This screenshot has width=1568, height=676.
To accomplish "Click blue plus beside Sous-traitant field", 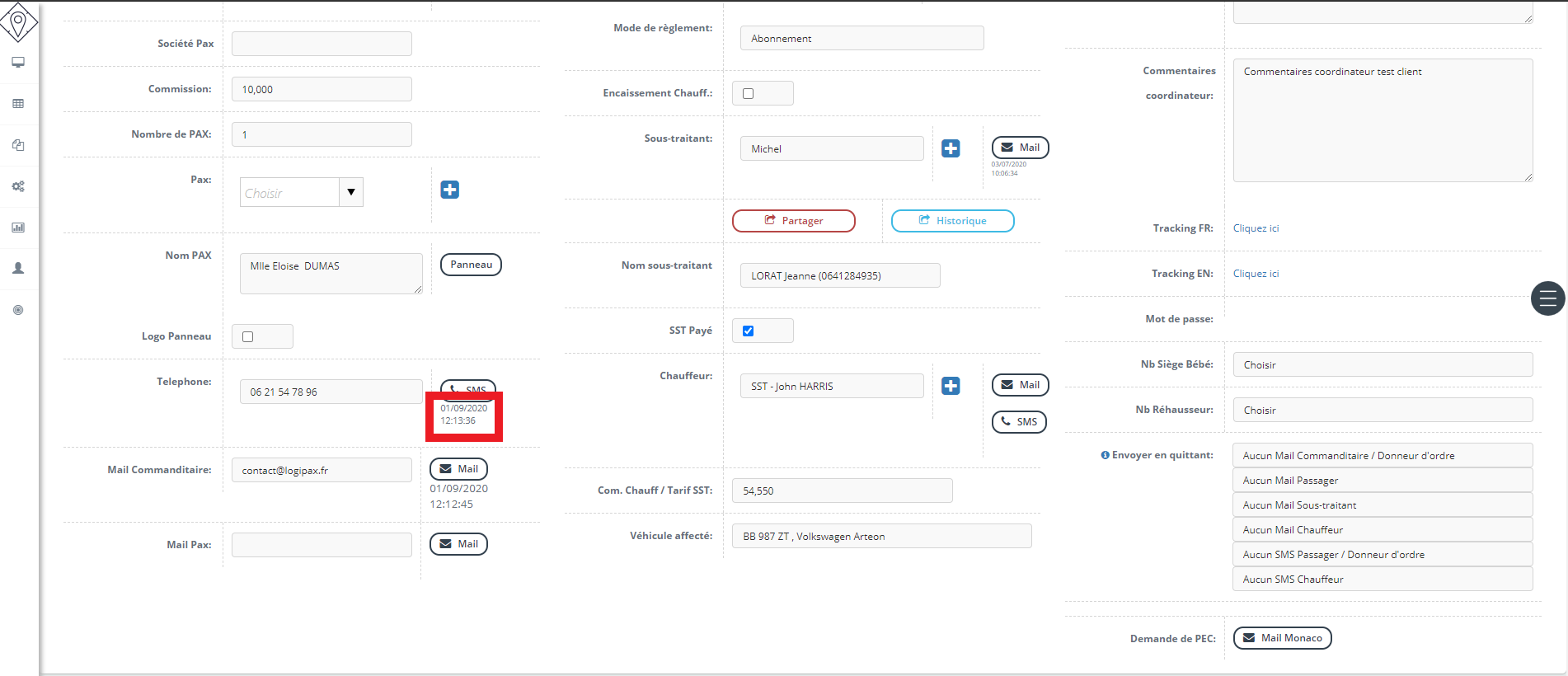I will [951, 148].
